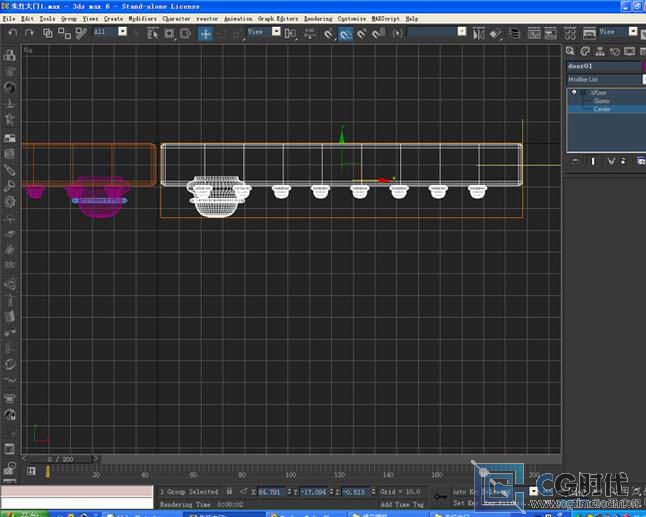Switch to the Create command panel tab
The height and width of the screenshot is (517, 646).
click(x=570, y=51)
